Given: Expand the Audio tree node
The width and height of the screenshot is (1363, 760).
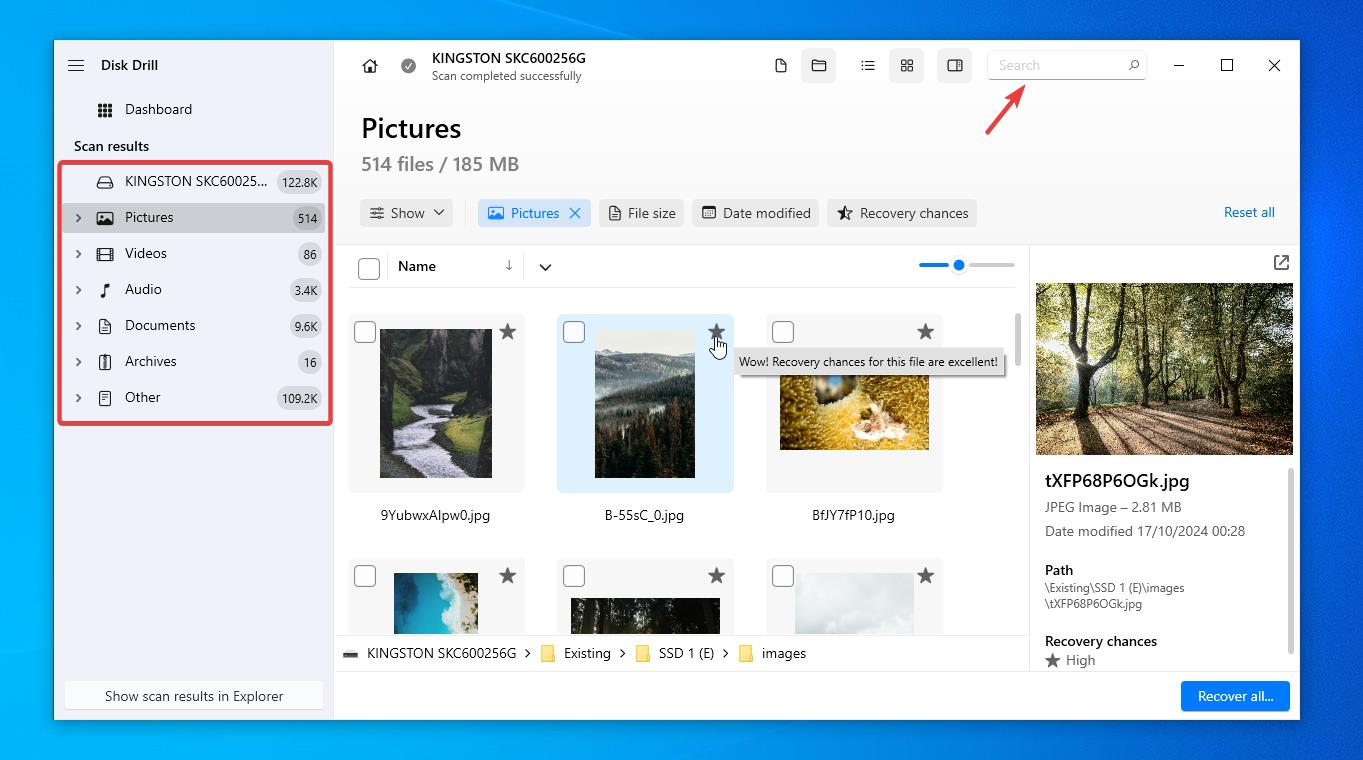Looking at the screenshot, I should coord(78,290).
